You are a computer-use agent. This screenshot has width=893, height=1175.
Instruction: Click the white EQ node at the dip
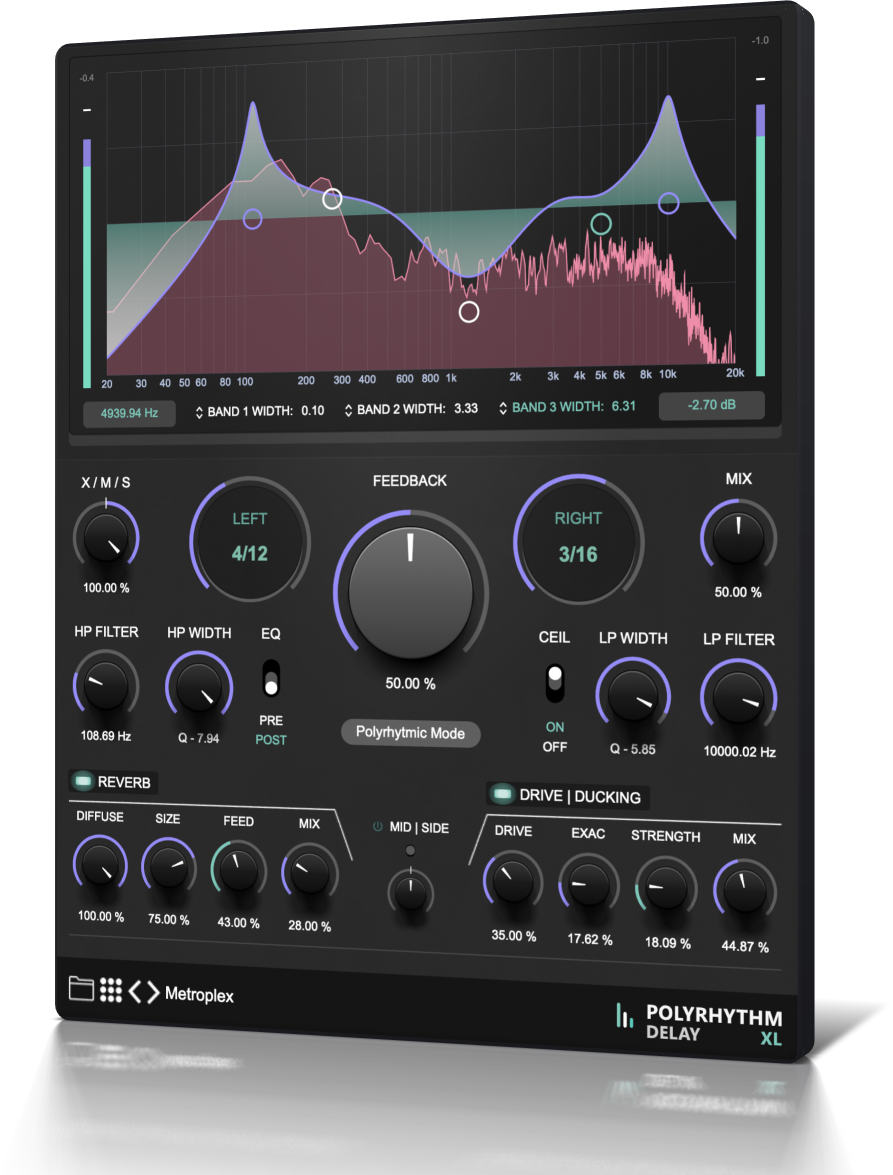pos(469,312)
